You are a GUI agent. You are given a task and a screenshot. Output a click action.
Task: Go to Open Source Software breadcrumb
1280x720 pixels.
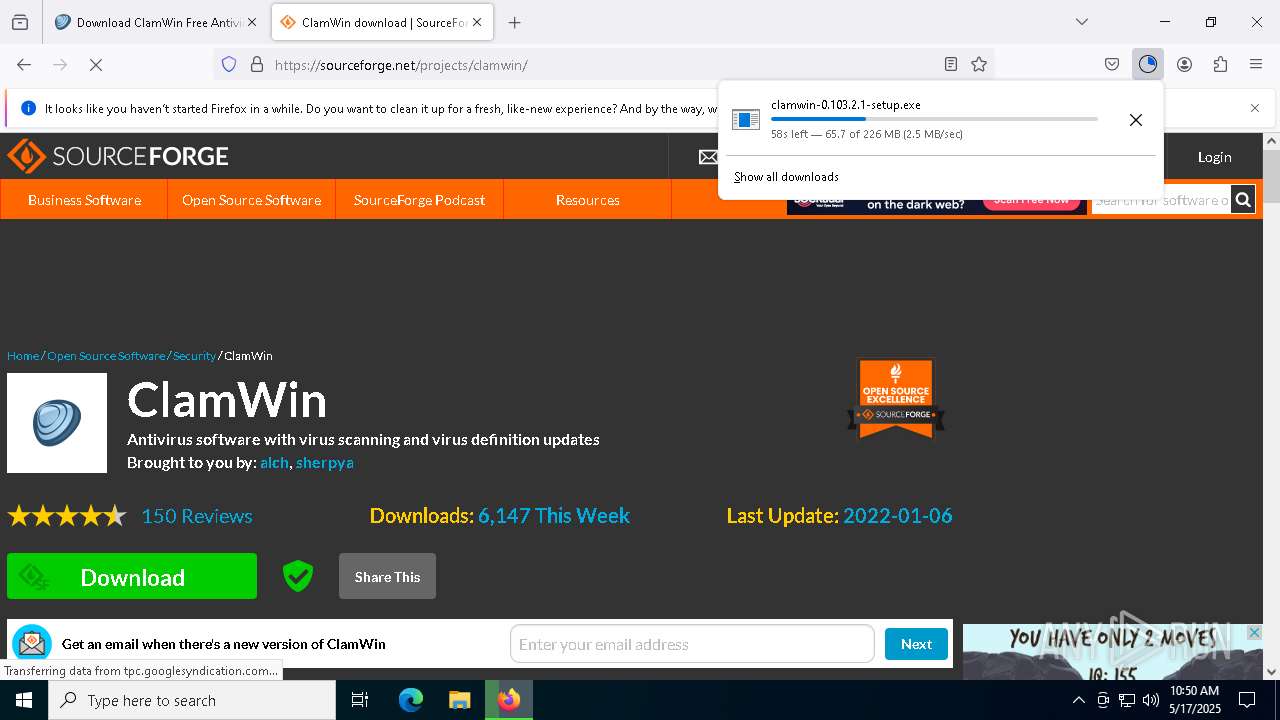coord(106,356)
